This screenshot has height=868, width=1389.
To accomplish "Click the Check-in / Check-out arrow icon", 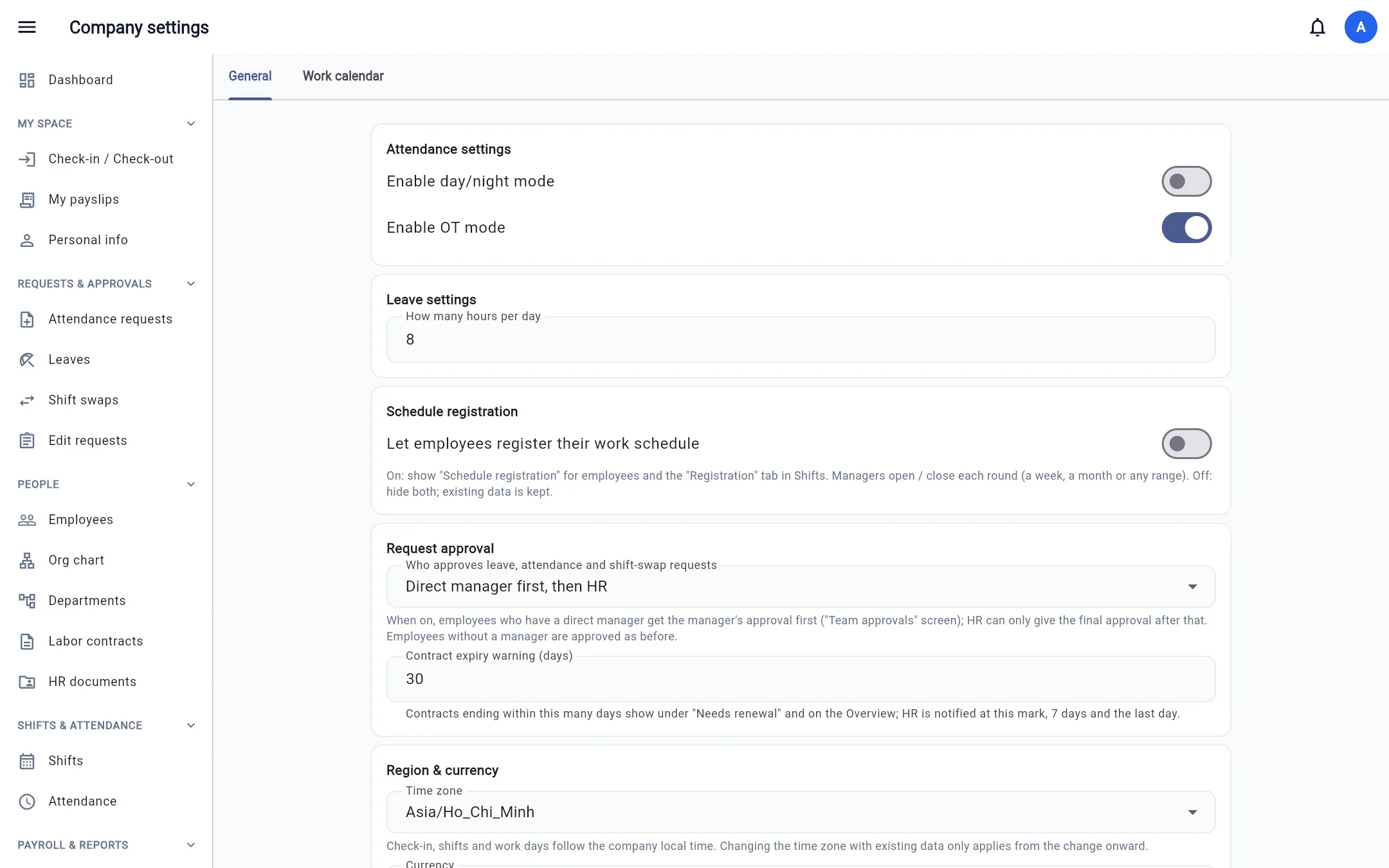I will coord(27,159).
